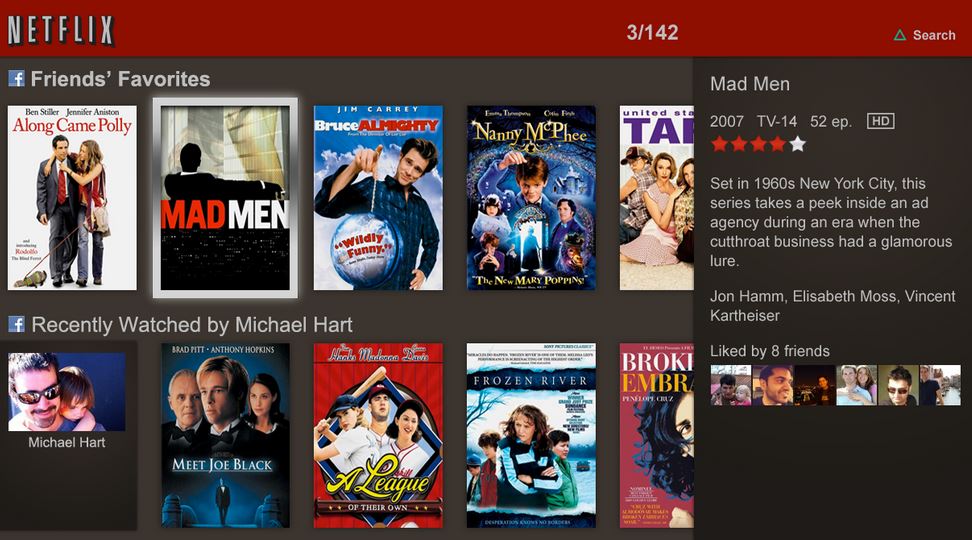Click the green triangle Search icon

900,35
